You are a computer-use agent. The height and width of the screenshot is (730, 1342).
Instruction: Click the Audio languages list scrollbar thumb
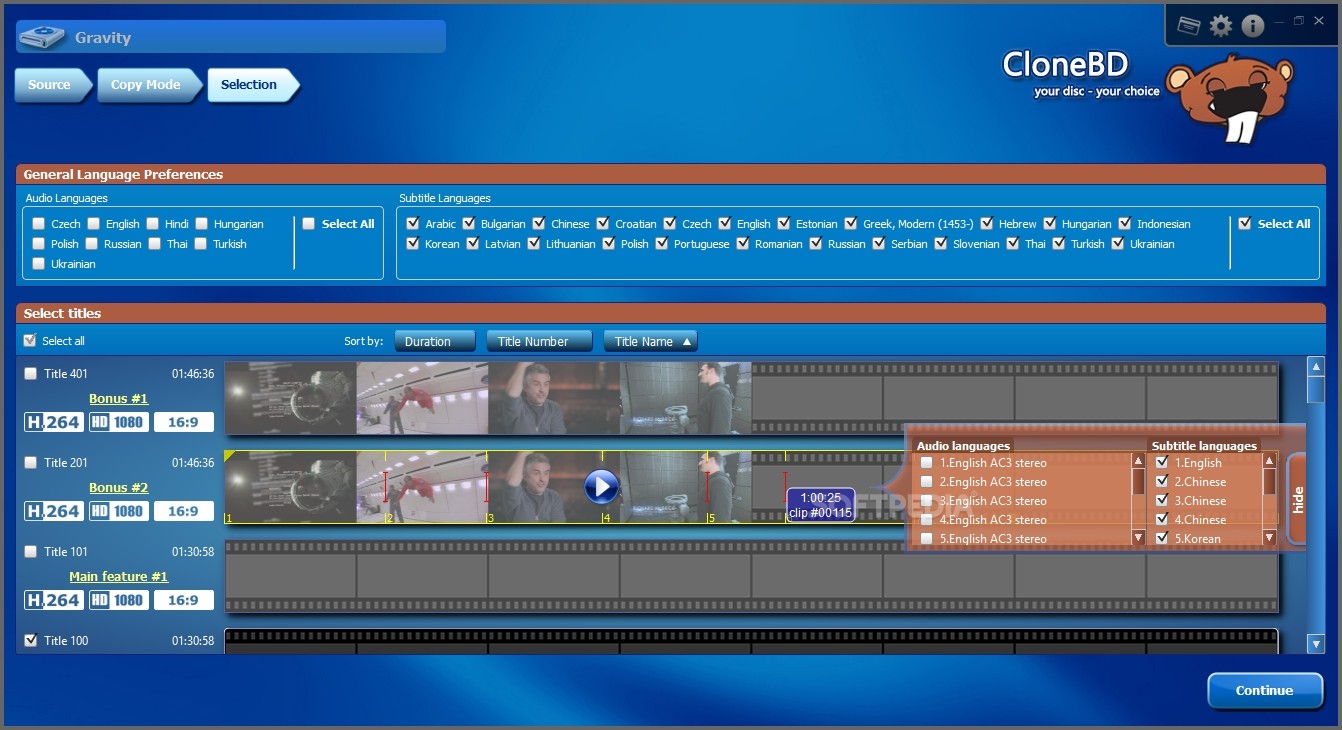pos(1138,481)
